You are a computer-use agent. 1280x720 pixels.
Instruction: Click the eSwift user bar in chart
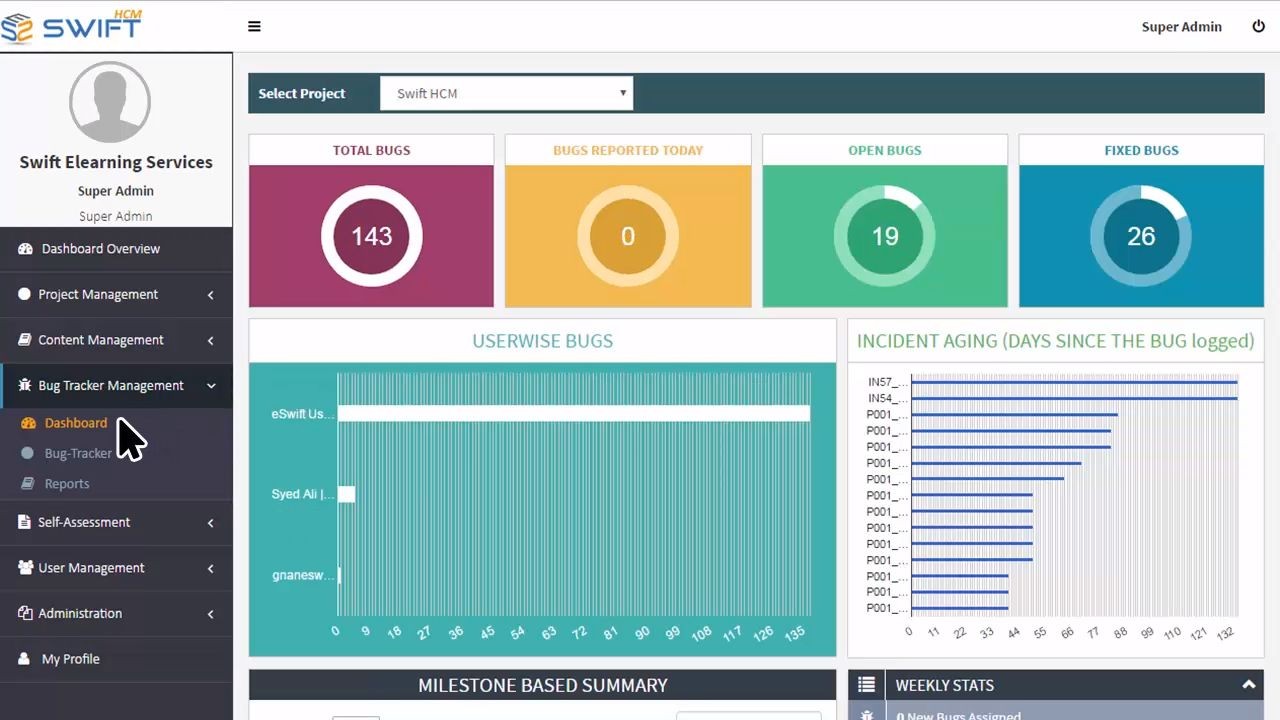click(x=573, y=413)
